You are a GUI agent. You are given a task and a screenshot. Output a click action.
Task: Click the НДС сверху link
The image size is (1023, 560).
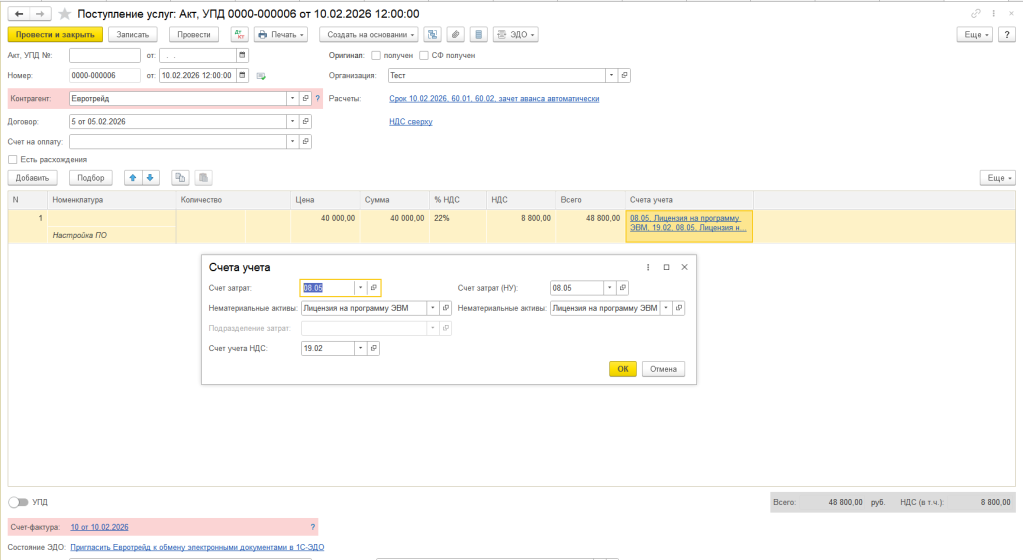[410, 121]
